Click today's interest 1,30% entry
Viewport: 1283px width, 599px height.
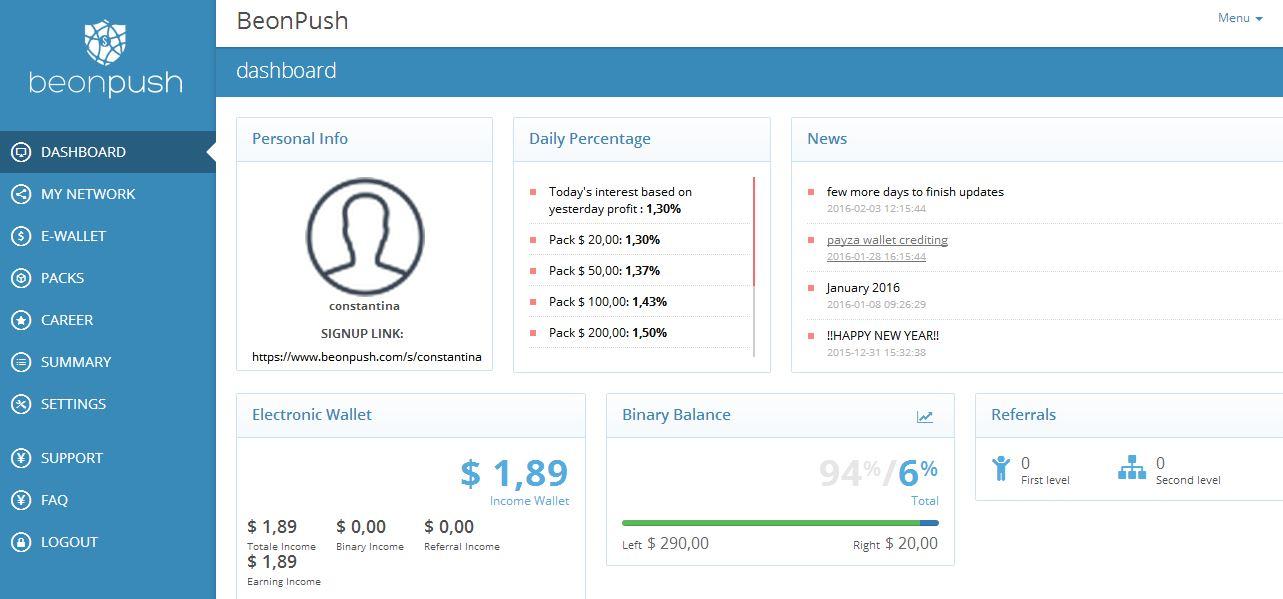pos(640,200)
